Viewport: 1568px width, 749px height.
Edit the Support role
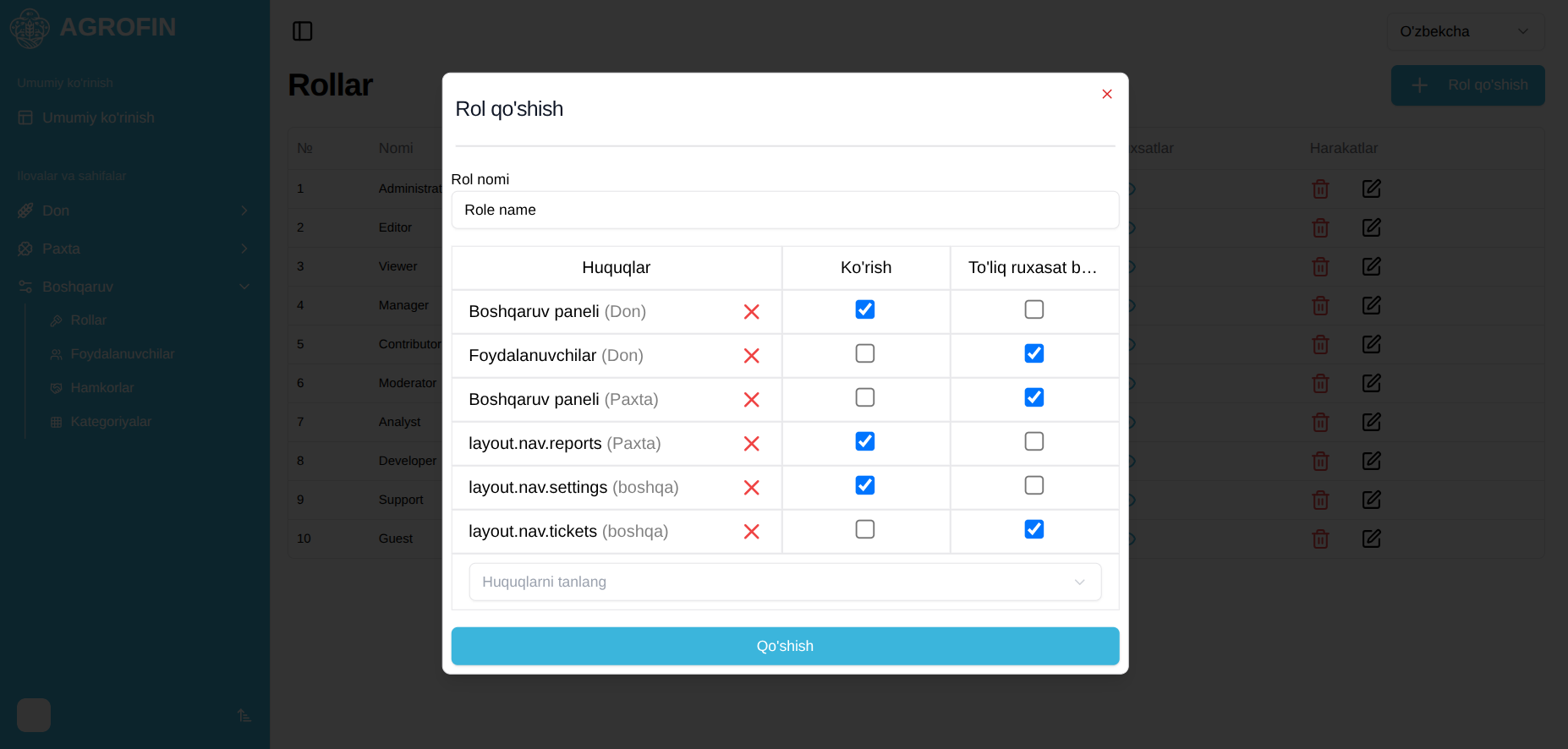coord(1372,500)
